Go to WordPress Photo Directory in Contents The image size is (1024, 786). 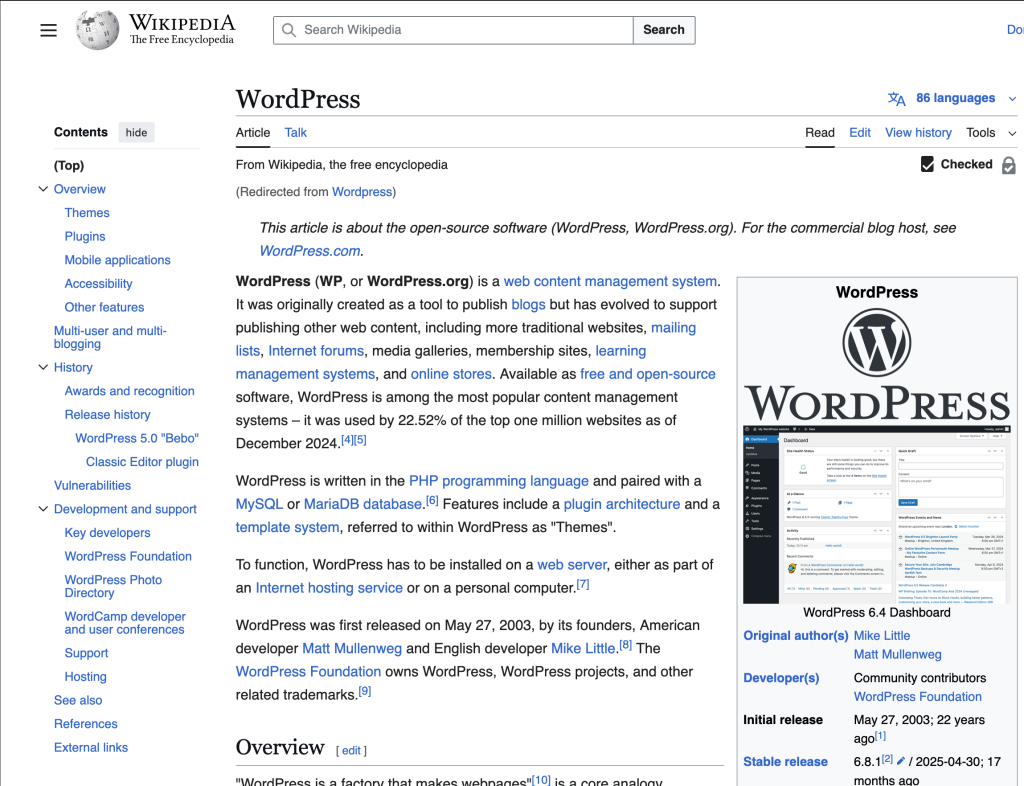coord(114,586)
